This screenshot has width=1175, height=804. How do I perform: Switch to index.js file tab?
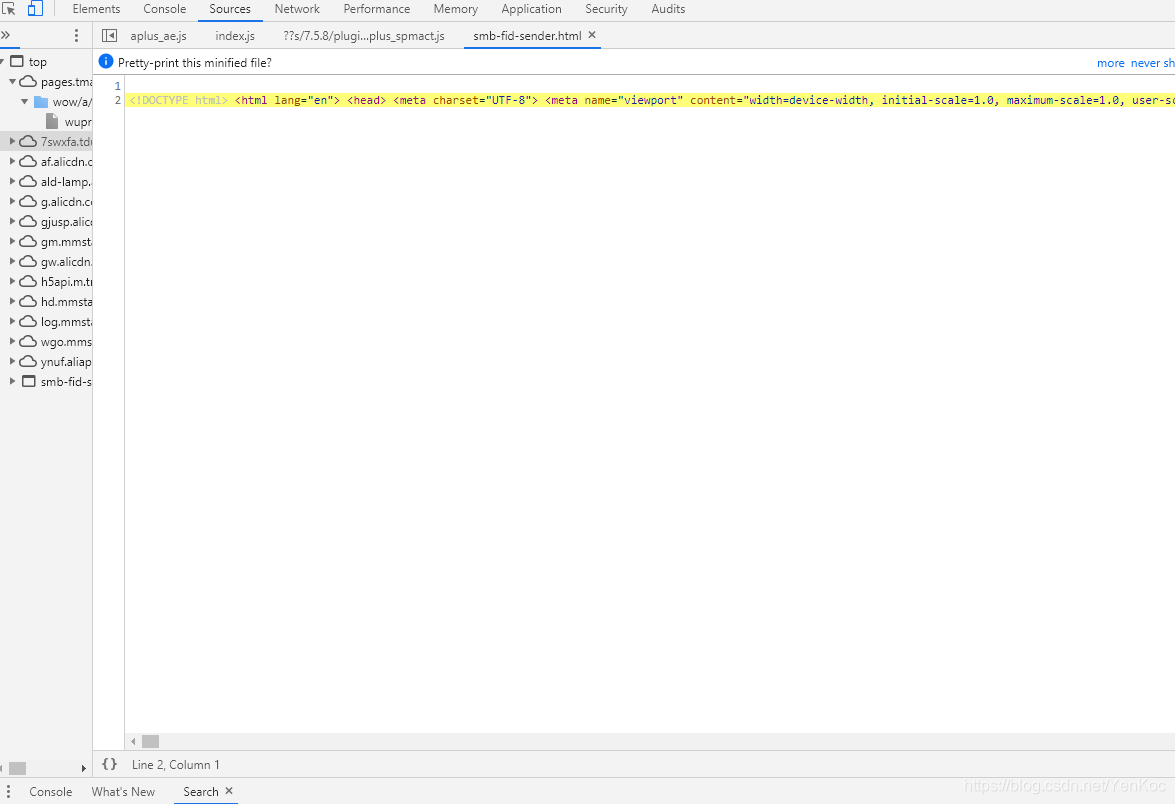(x=235, y=35)
